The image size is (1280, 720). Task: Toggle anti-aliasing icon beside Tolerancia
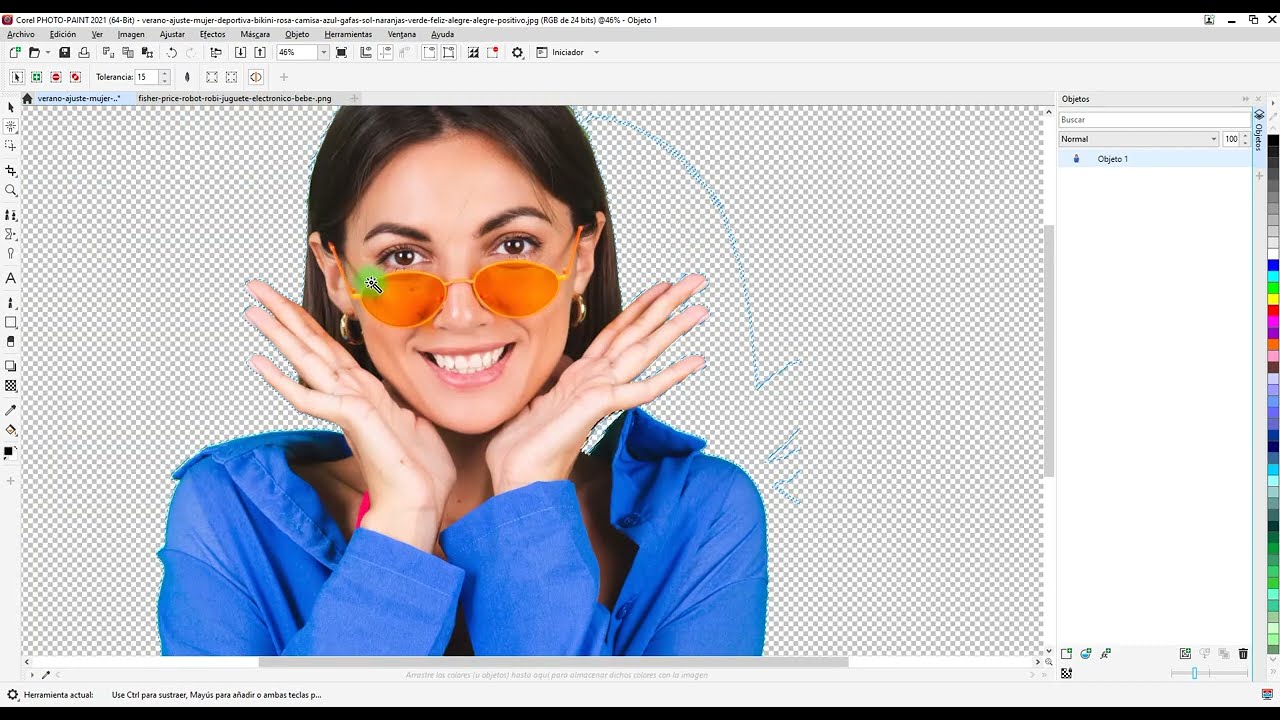pos(187,77)
